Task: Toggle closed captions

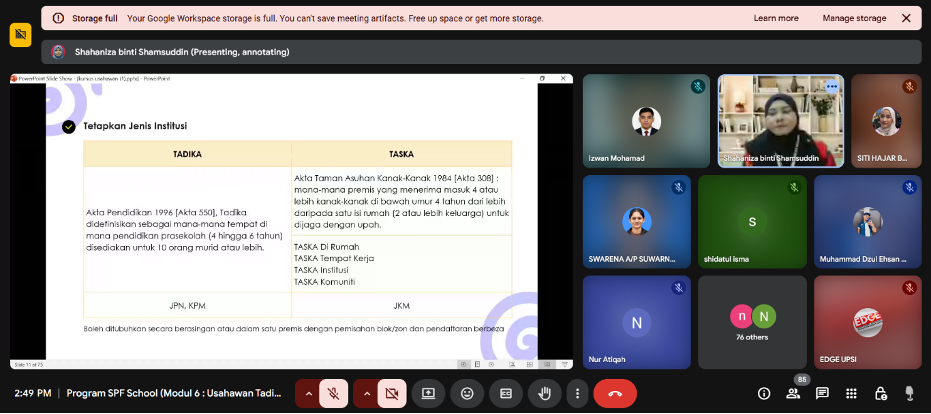Action: pos(505,393)
